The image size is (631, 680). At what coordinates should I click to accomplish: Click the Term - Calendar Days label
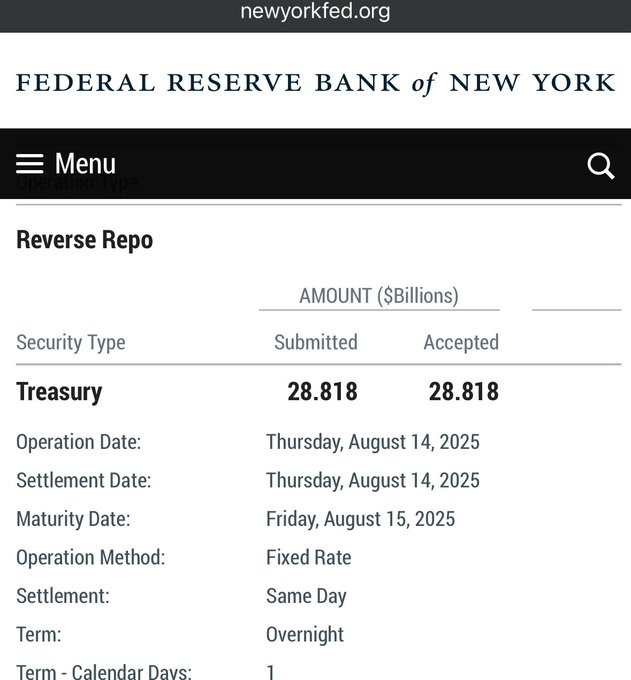click(103, 671)
